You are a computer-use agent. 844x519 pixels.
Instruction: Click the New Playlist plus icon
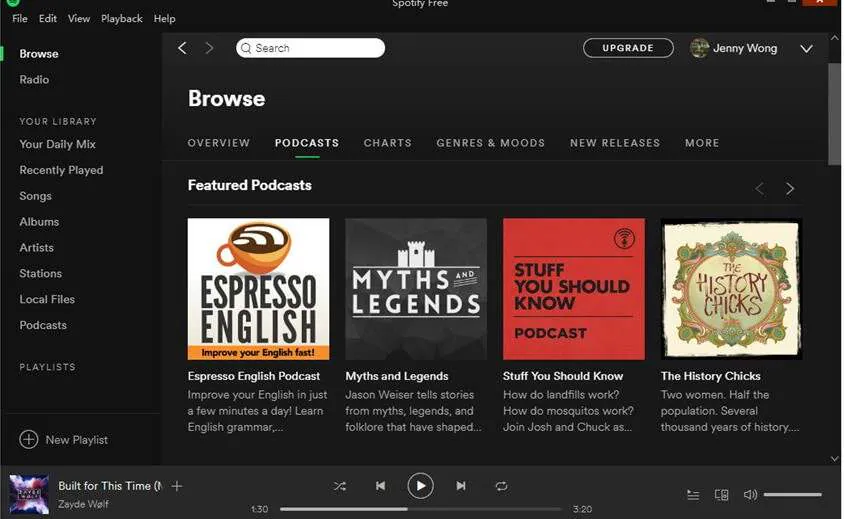29,439
